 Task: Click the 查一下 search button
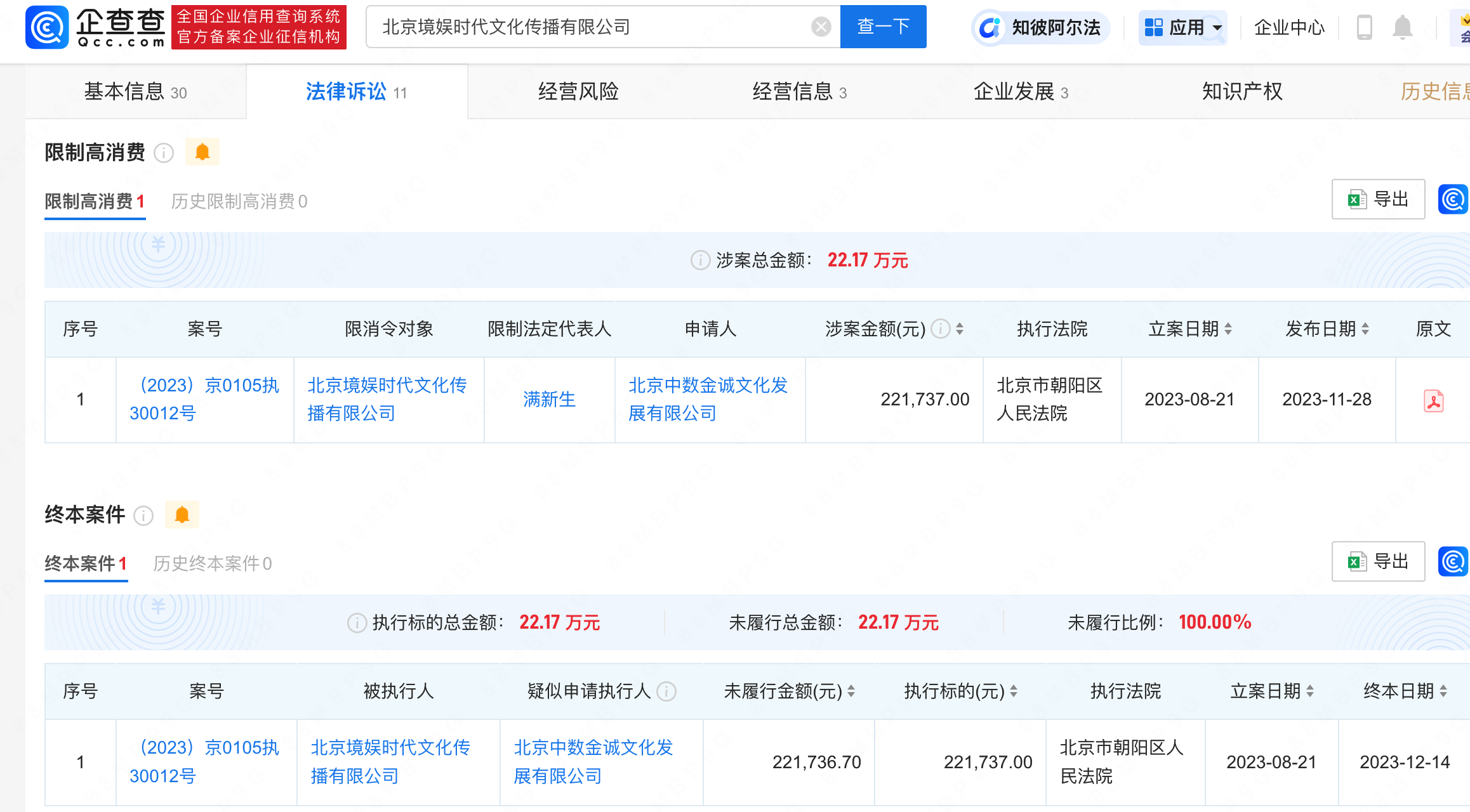(883, 27)
